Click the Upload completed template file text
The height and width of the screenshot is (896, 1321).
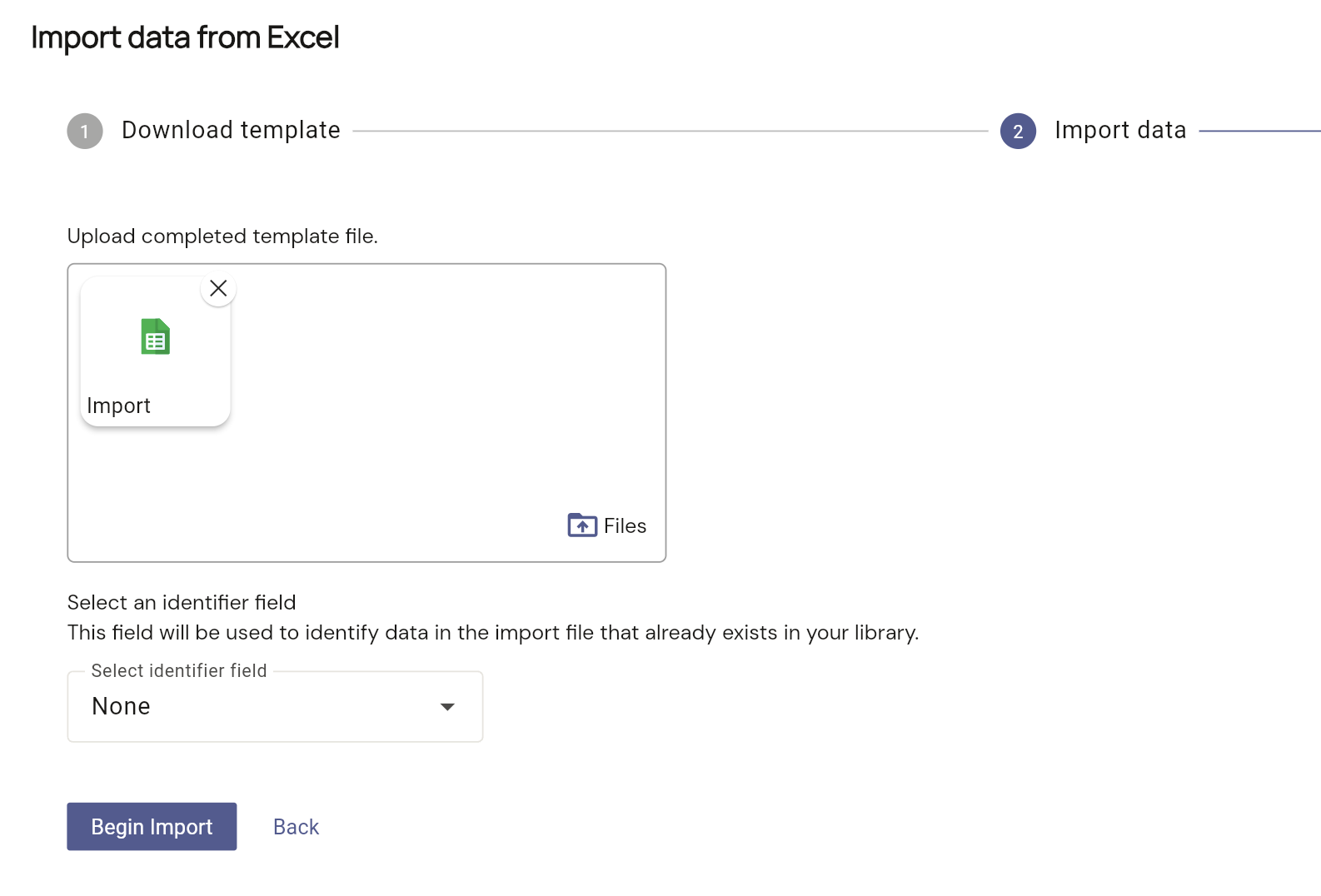click(222, 236)
